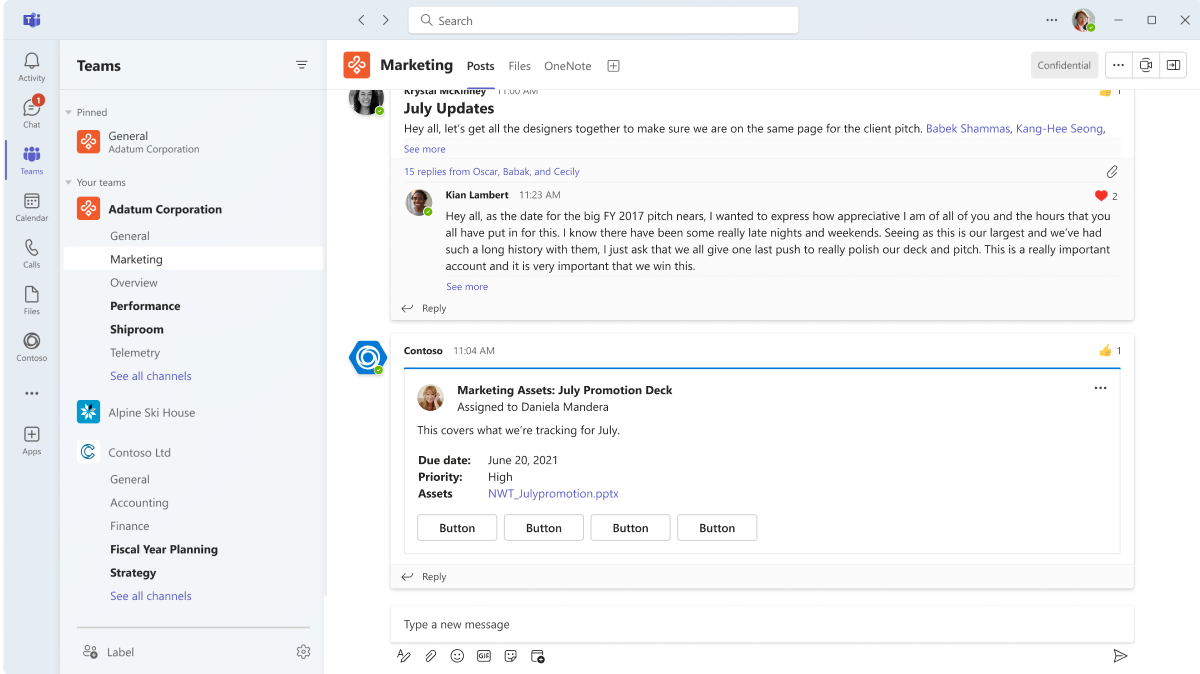Switch to the OneNote tab

click(x=568, y=66)
